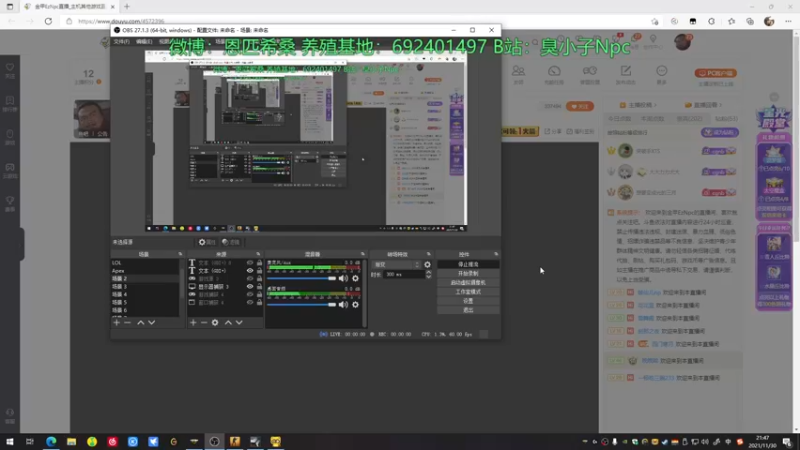Enable 工作室模式 in OBS controls

click(468, 292)
